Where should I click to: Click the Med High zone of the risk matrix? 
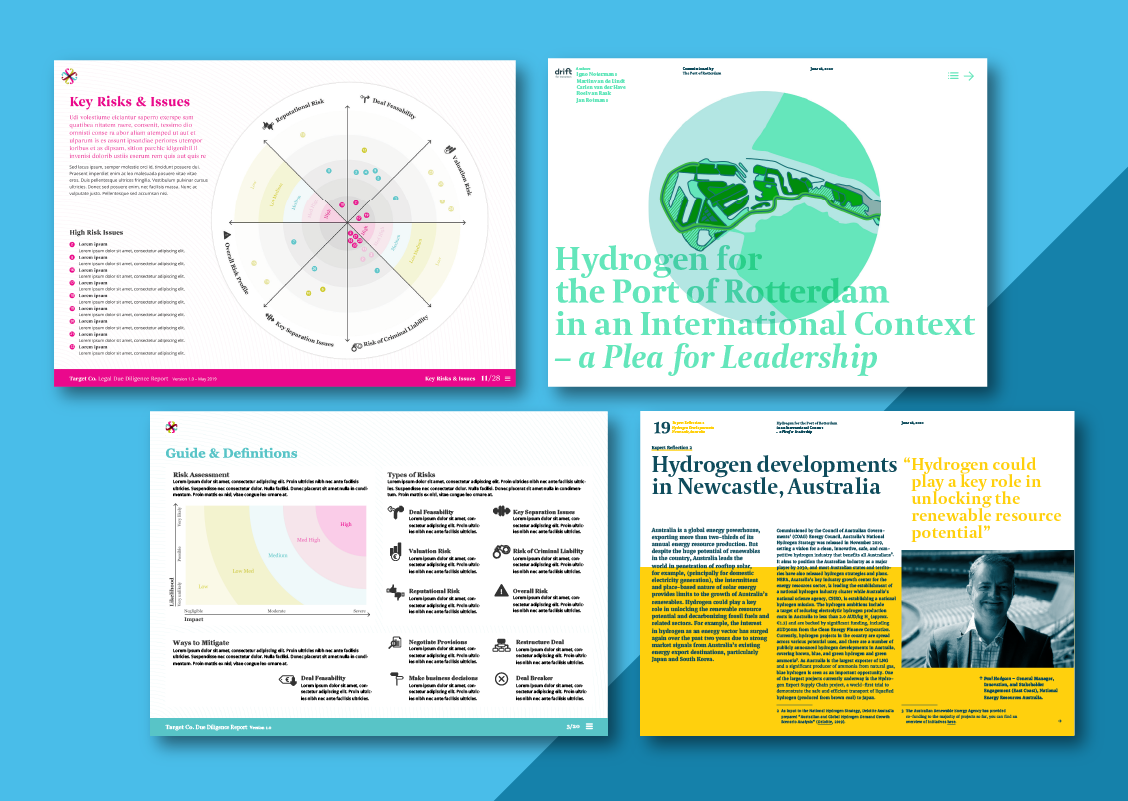pos(309,540)
